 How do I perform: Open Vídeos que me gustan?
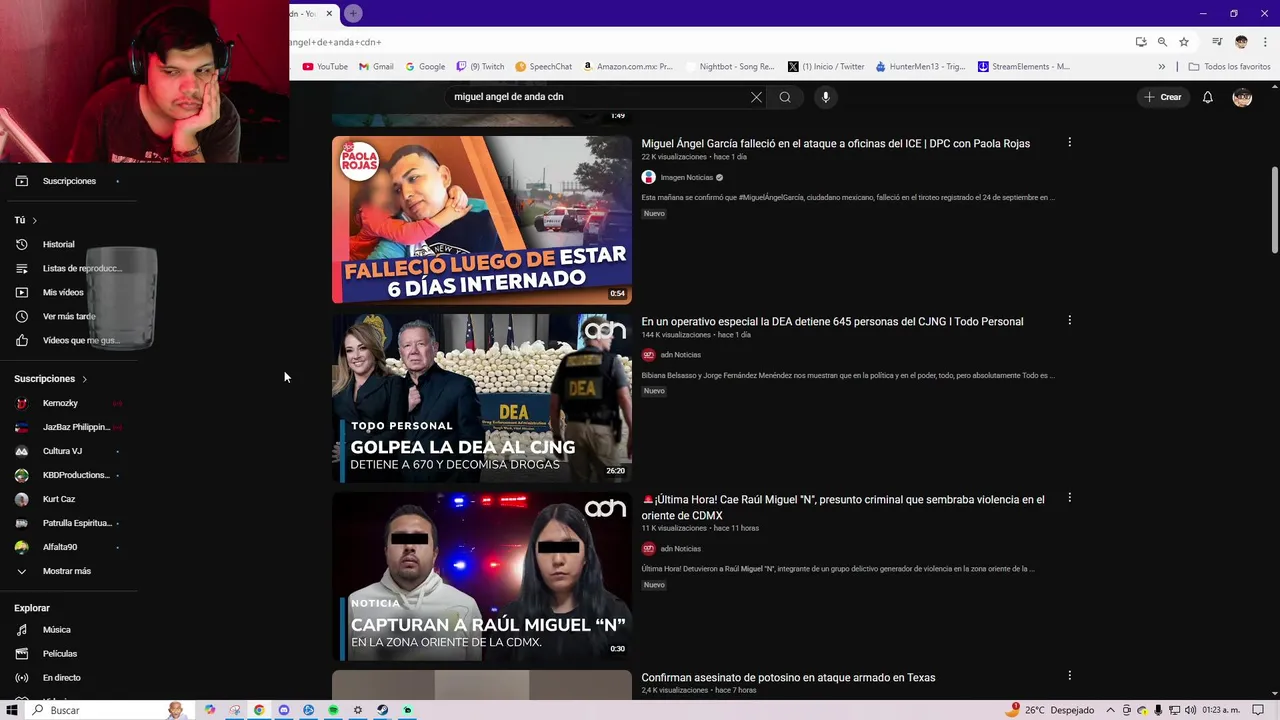pos(70,340)
